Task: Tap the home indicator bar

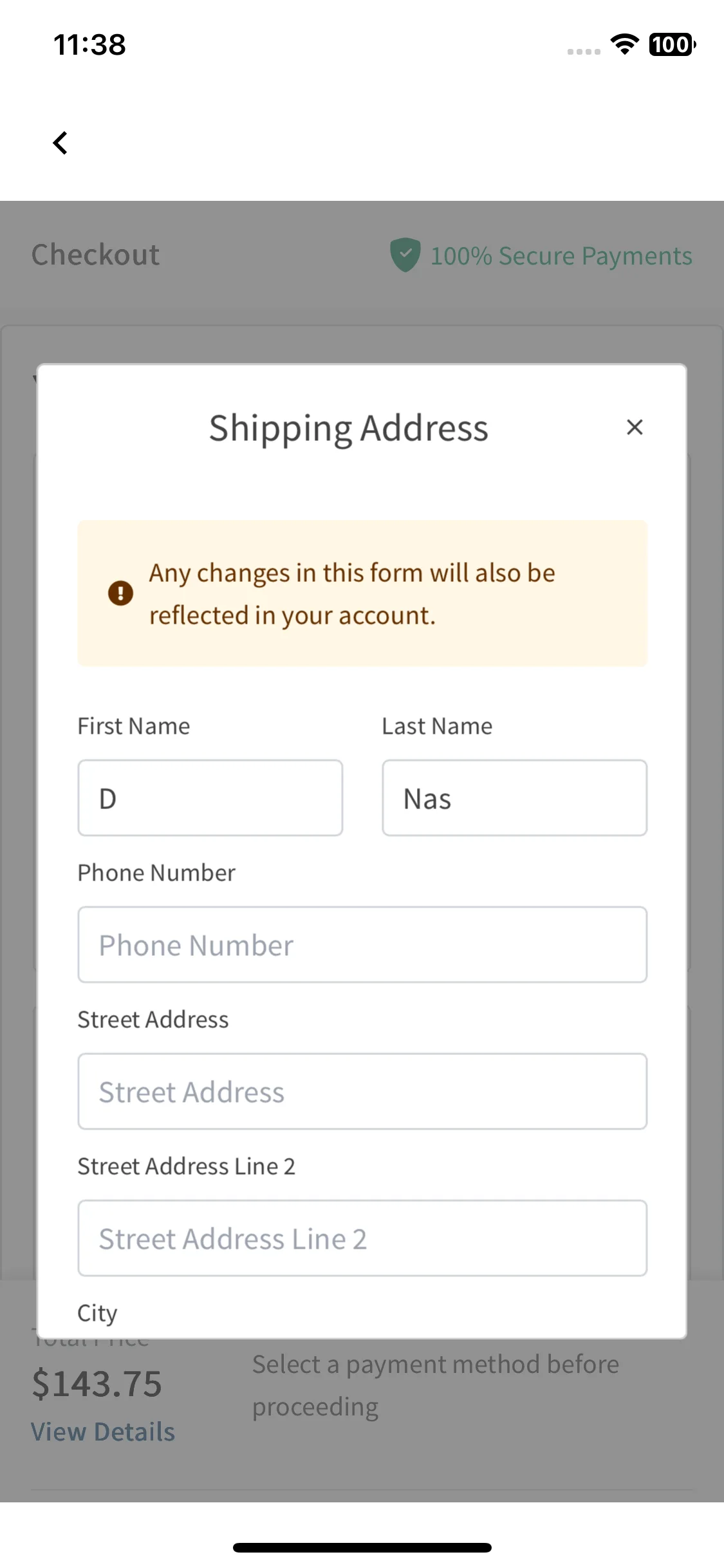Action: [x=362, y=1547]
